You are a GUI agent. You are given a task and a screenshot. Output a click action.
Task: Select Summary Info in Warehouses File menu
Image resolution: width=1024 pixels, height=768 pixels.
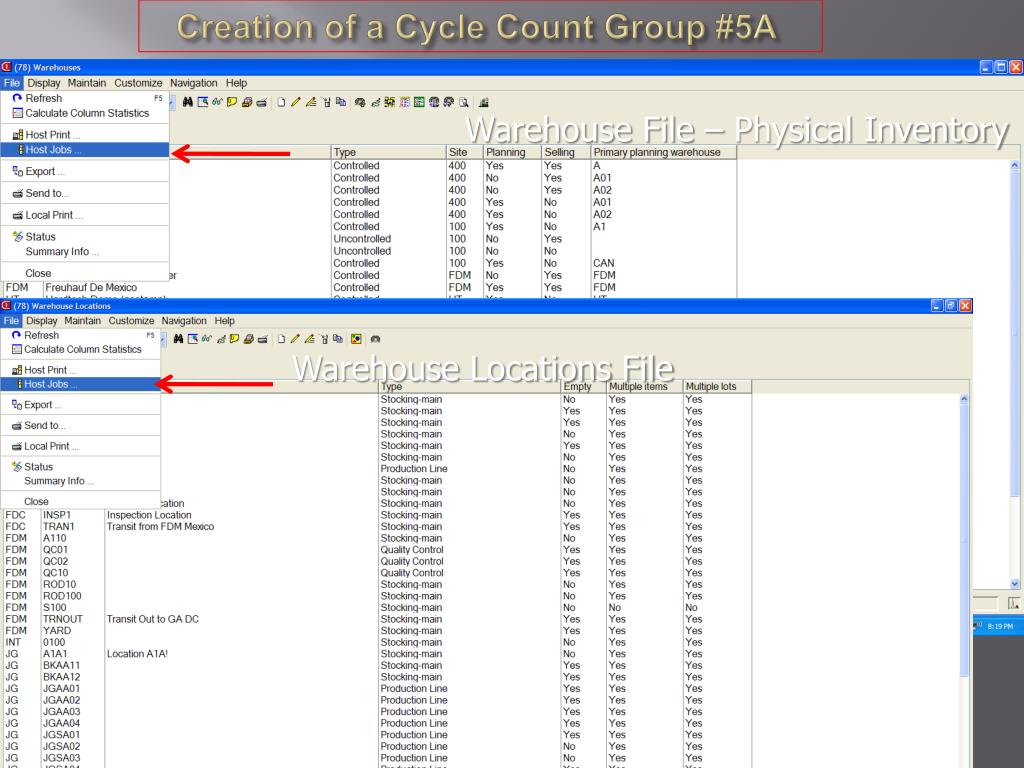pyautogui.click(x=85, y=251)
